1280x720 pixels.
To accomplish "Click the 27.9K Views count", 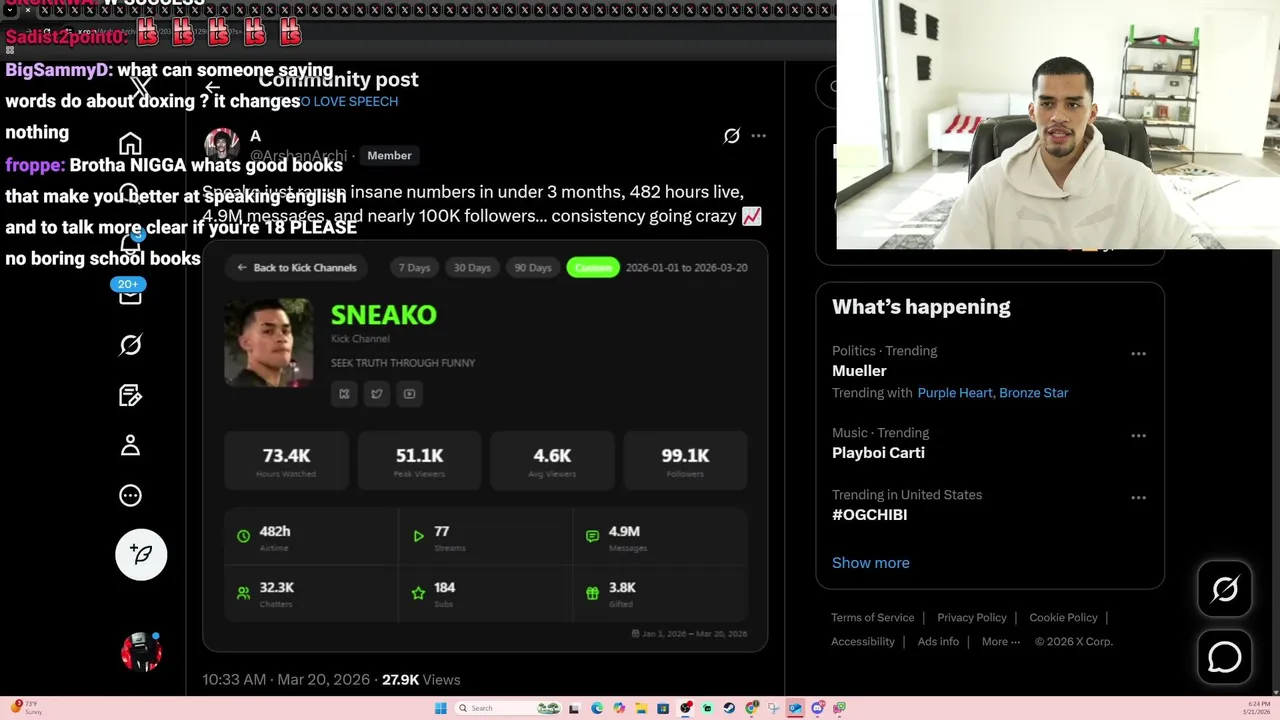I will pos(421,680).
